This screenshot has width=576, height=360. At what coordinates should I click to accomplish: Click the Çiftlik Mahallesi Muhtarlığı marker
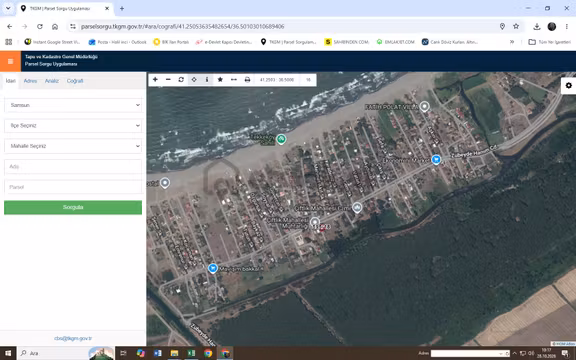(315, 222)
